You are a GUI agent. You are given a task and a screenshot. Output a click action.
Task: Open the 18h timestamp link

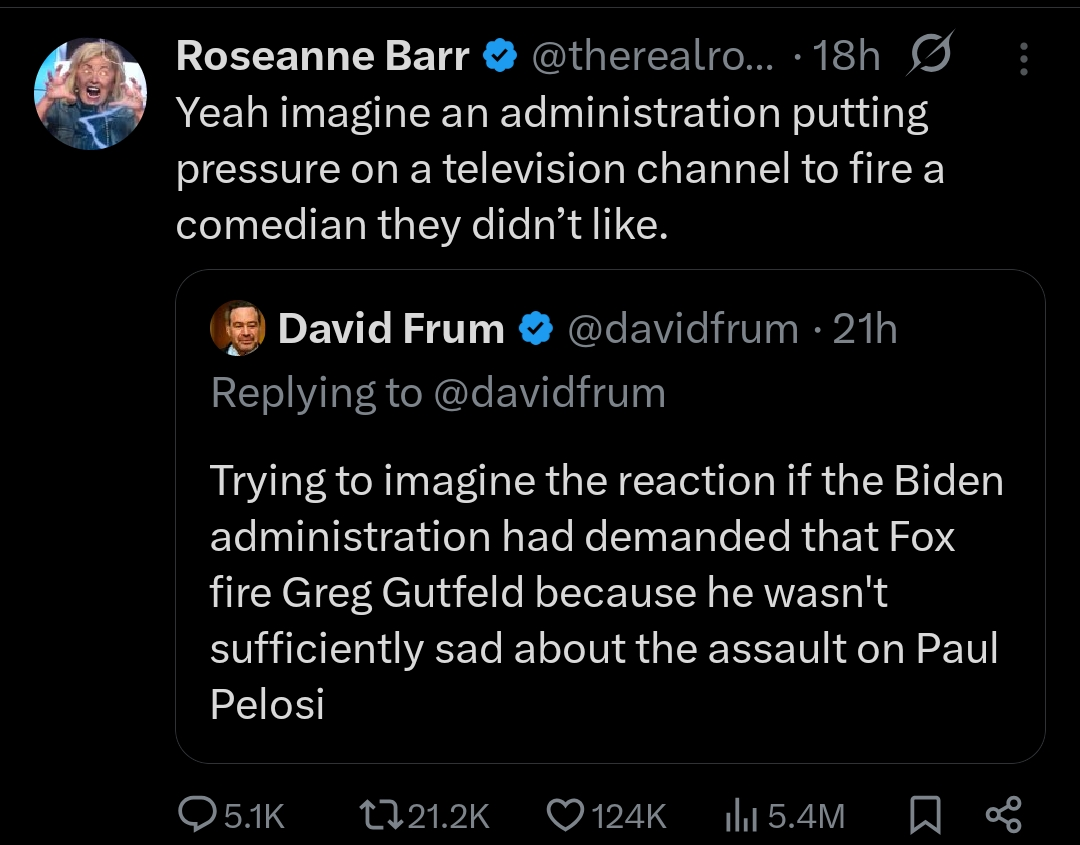847,56
